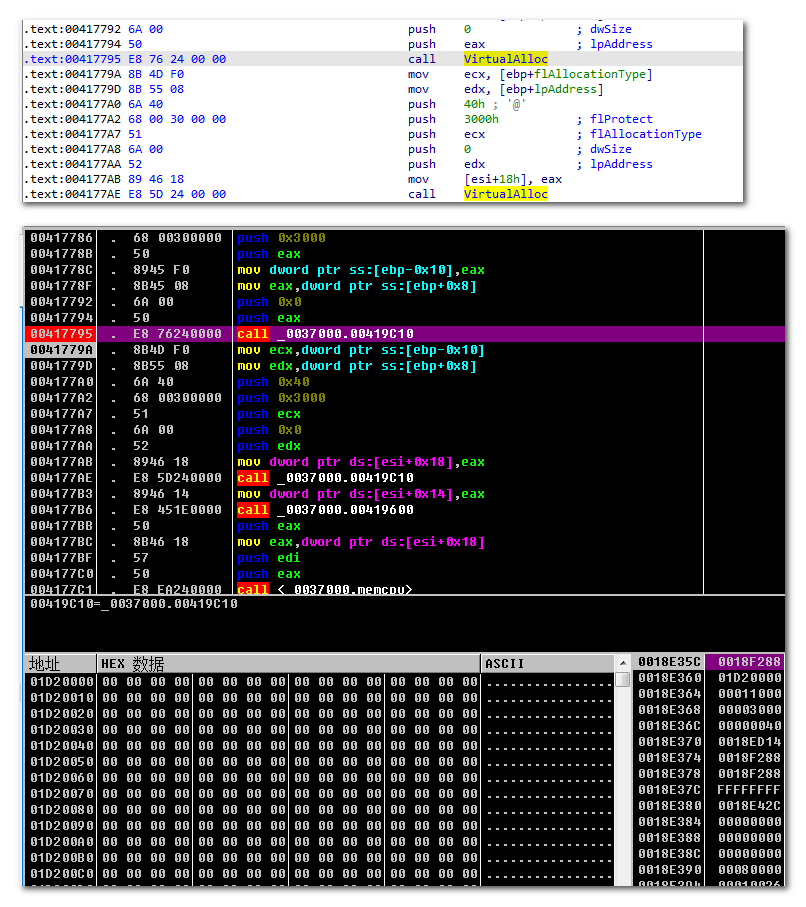
Task: Click the ASCII column header in dump
Action: coord(547,663)
